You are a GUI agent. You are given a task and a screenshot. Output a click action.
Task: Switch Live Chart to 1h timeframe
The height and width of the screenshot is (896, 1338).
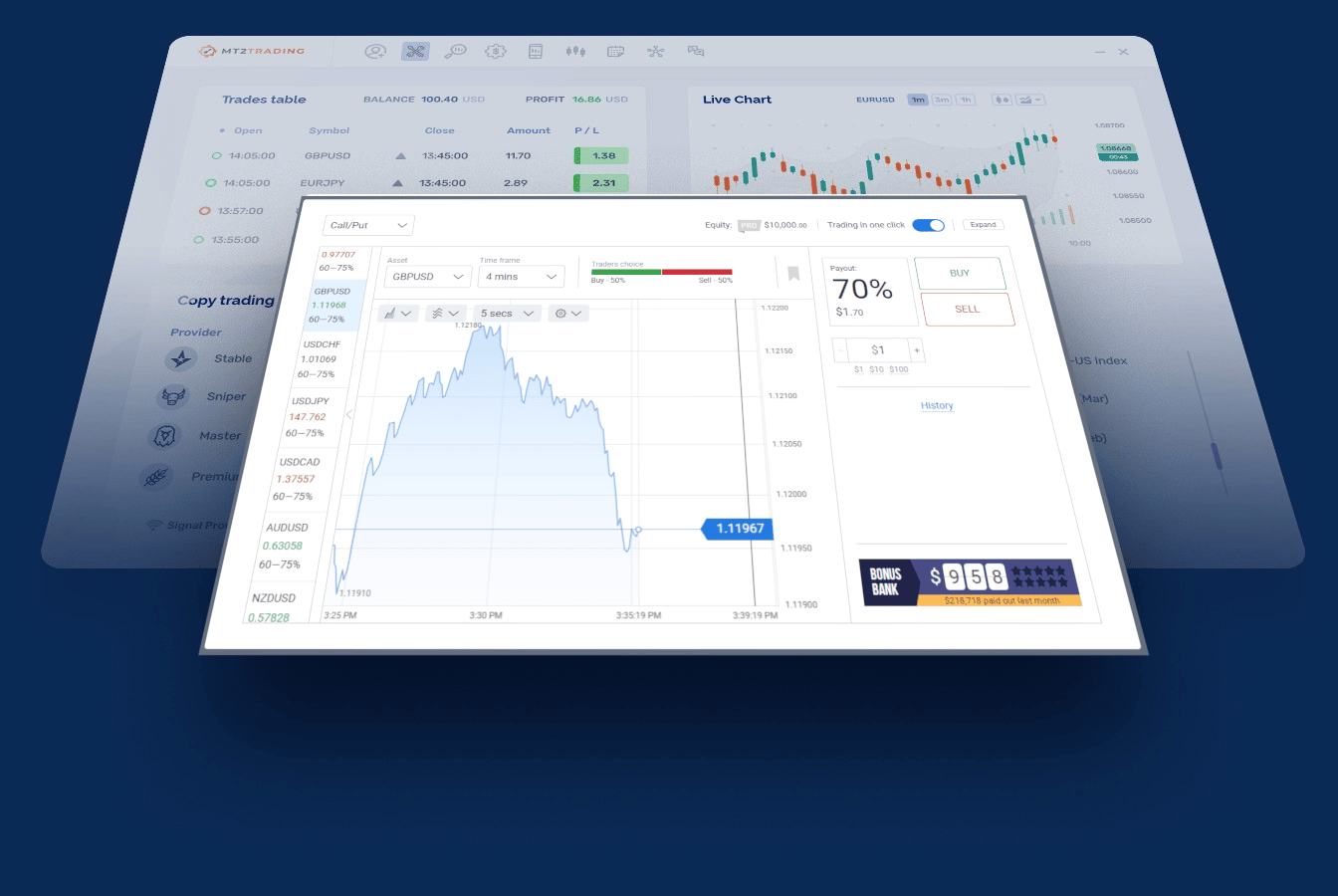click(966, 100)
